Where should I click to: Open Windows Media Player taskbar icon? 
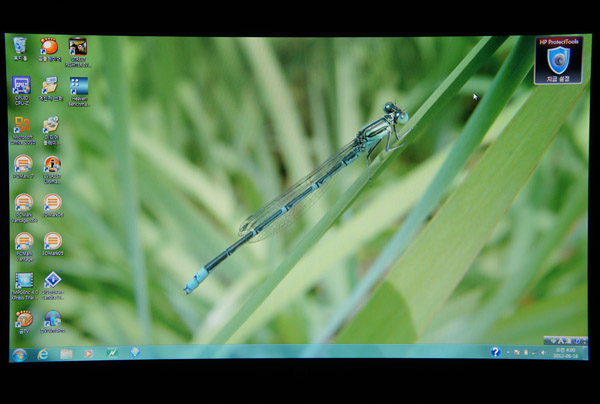pos(89,354)
